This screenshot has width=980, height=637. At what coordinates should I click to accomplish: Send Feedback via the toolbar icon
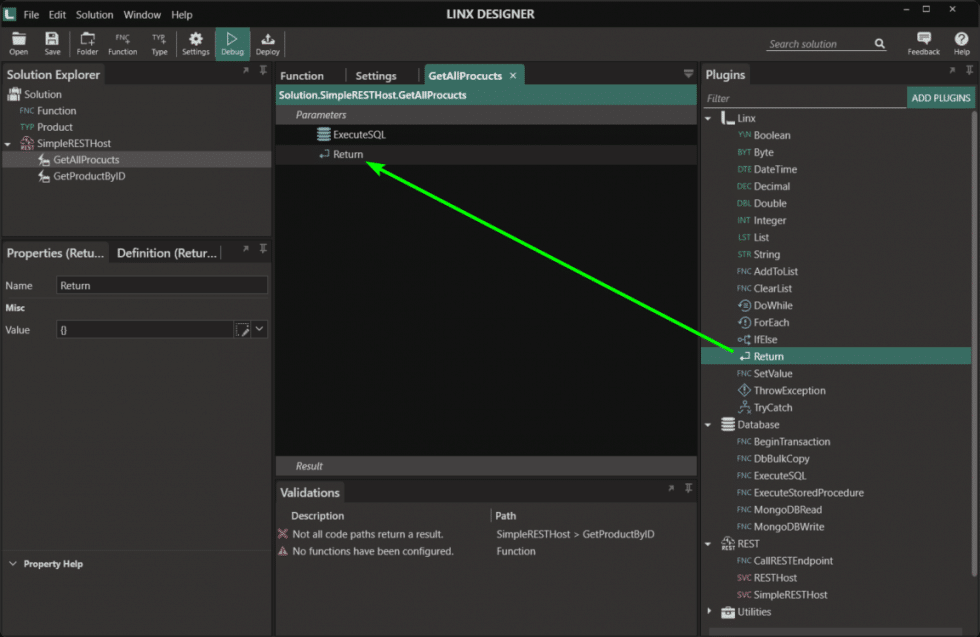(x=923, y=44)
